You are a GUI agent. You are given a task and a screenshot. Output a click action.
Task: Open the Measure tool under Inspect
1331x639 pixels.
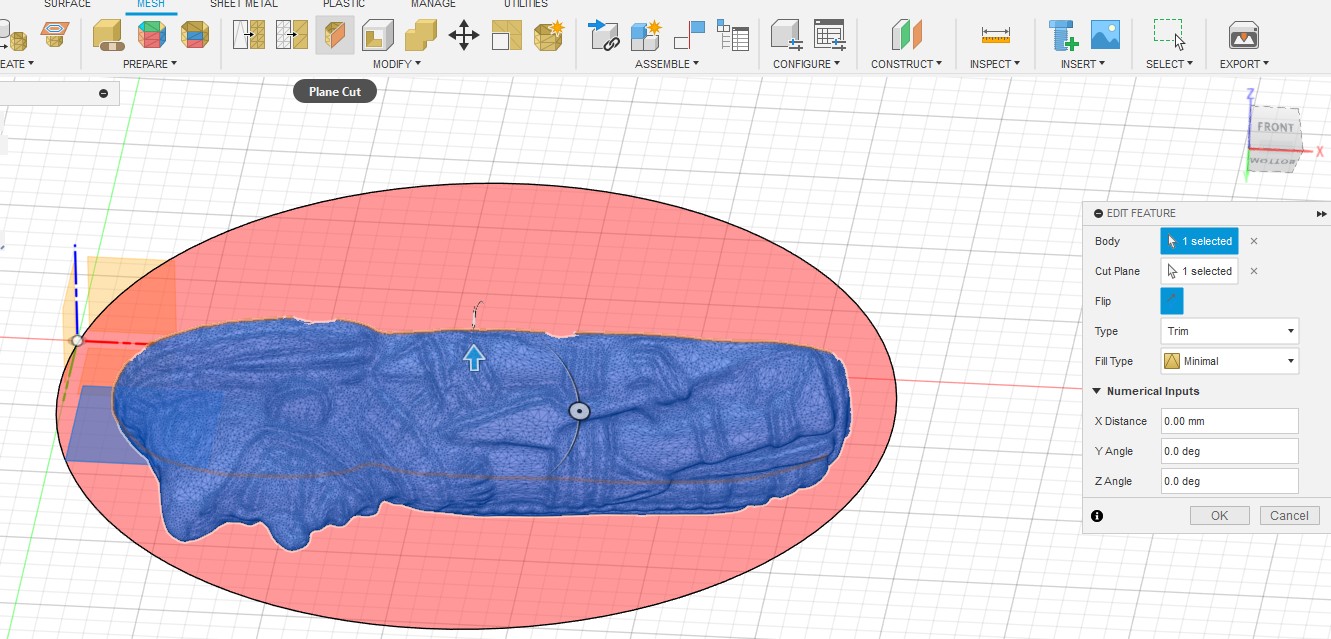995,36
